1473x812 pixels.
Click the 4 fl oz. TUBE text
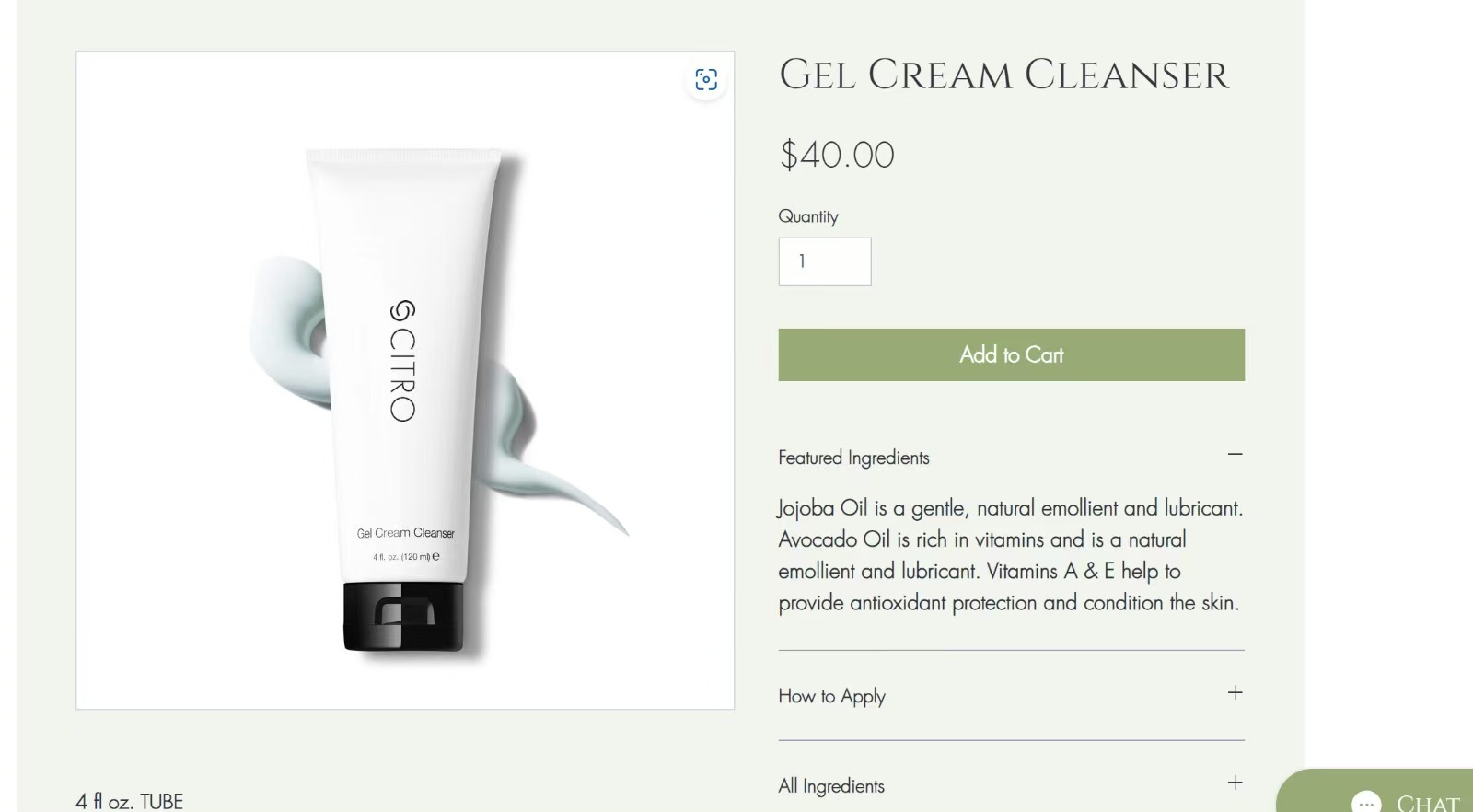[x=130, y=801]
